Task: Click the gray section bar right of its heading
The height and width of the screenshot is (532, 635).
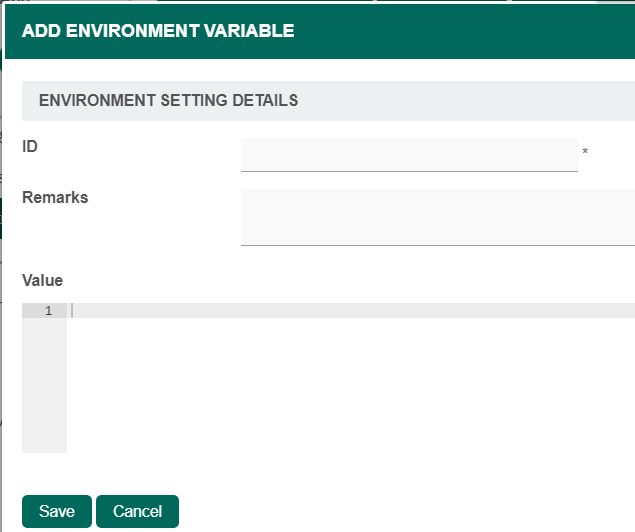Action: coord(460,101)
